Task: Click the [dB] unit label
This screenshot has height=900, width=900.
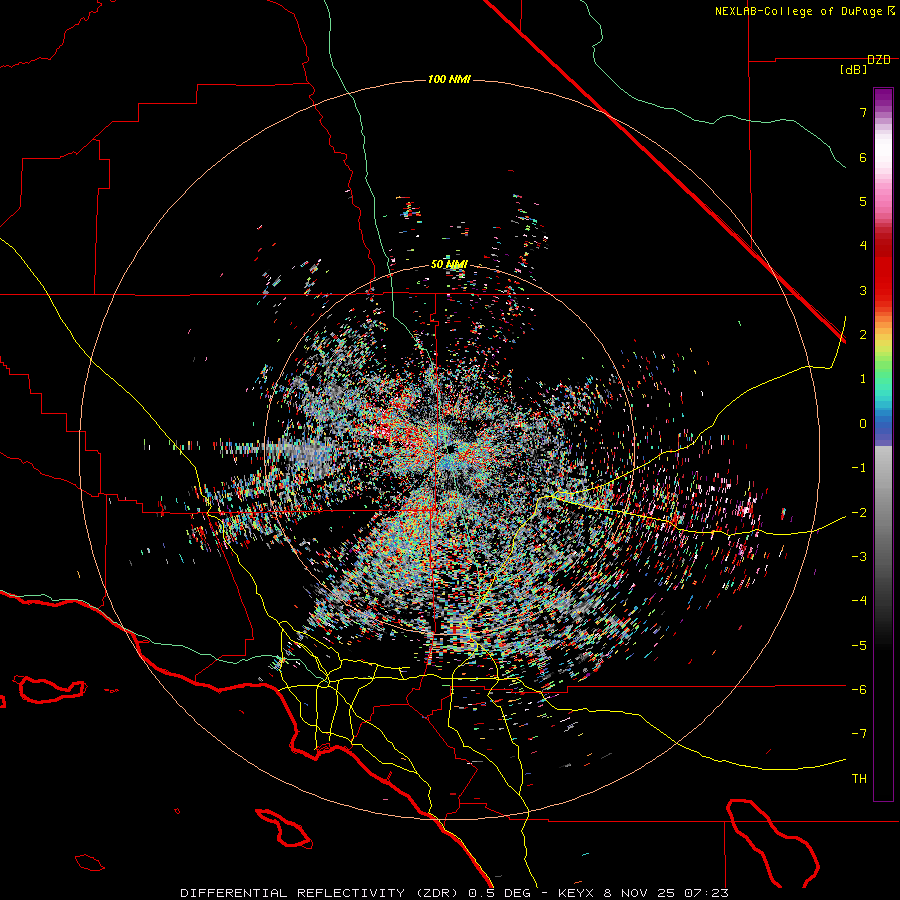Action: click(854, 70)
